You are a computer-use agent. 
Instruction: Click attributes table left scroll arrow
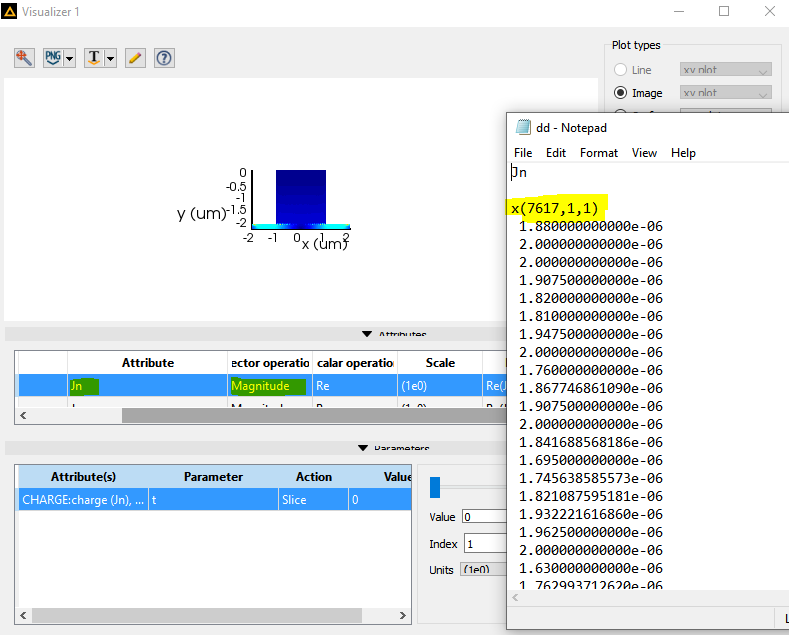click(23, 415)
